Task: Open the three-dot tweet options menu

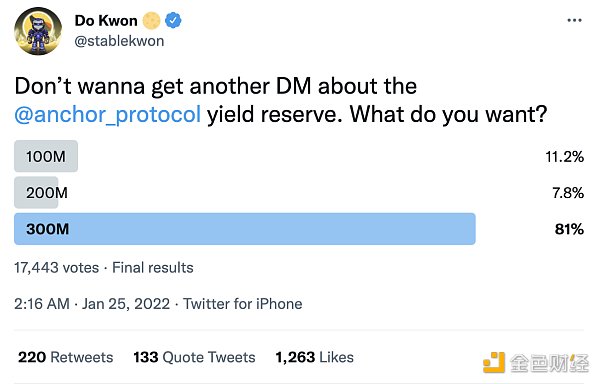Action: (x=574, y=20)
